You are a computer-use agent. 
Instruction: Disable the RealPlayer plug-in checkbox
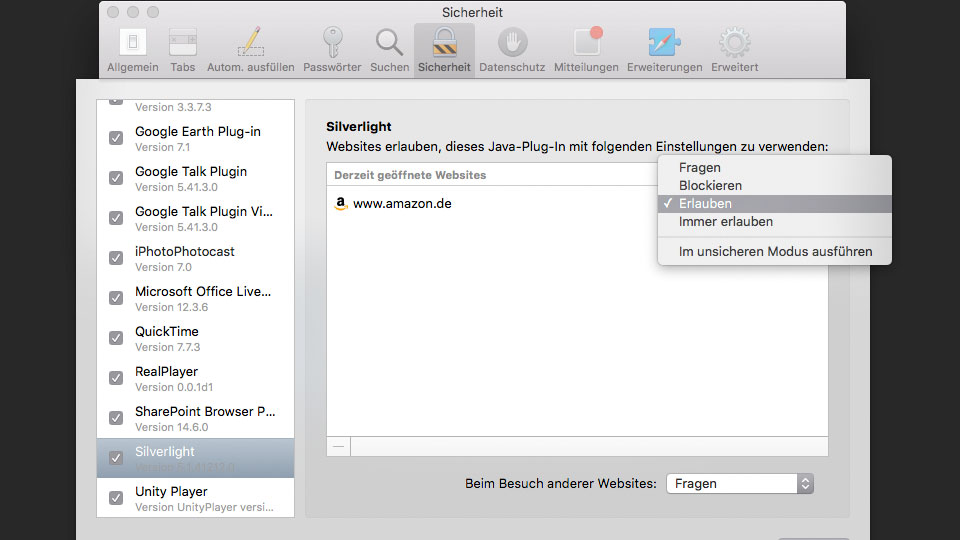click(x=116, y=378)
